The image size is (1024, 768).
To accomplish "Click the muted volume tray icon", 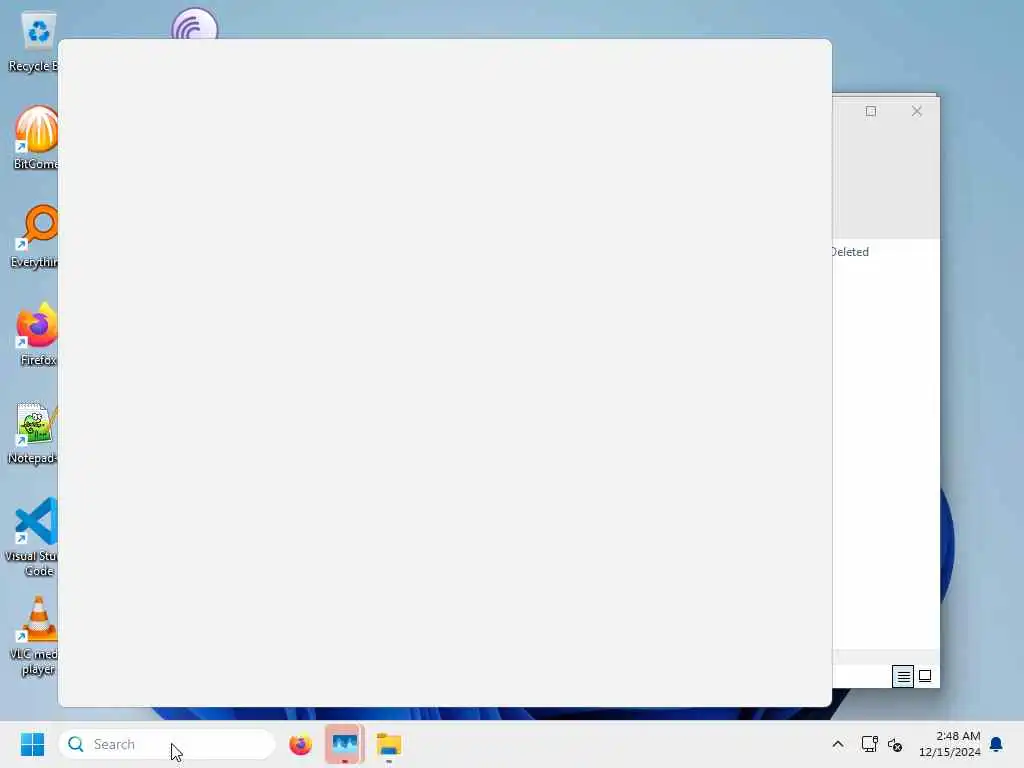I will click(x=895, y=744).
